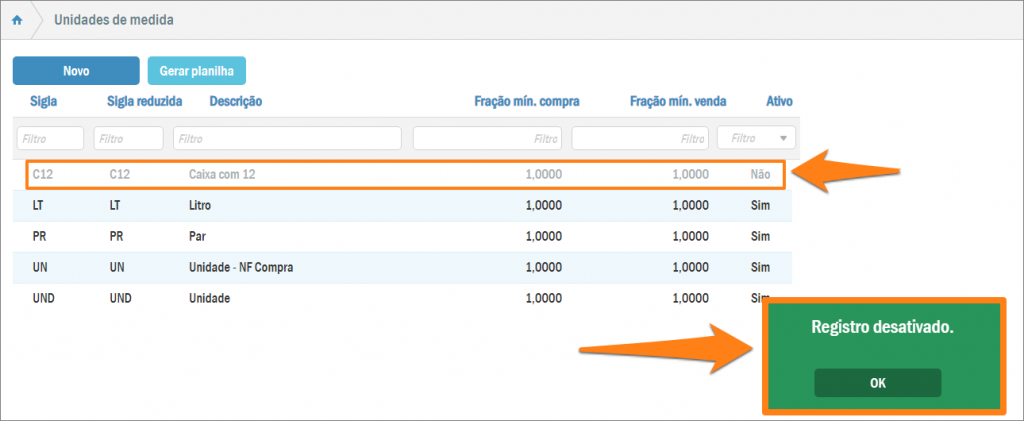Image resolution: width=1024 pixels, height=421 pixels.
Task: Click the Gerar planilha button
Action: pyautogui.click(x=196, y=71)
